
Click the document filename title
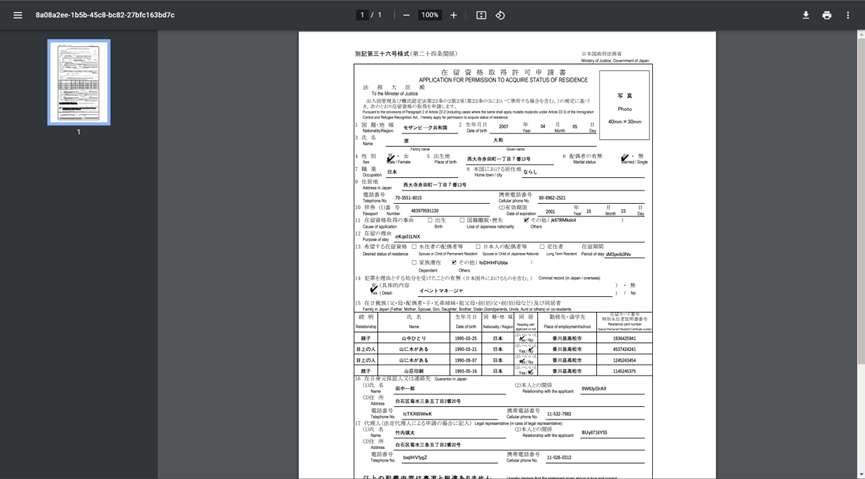pyautogui.click(x=104, y=15)
